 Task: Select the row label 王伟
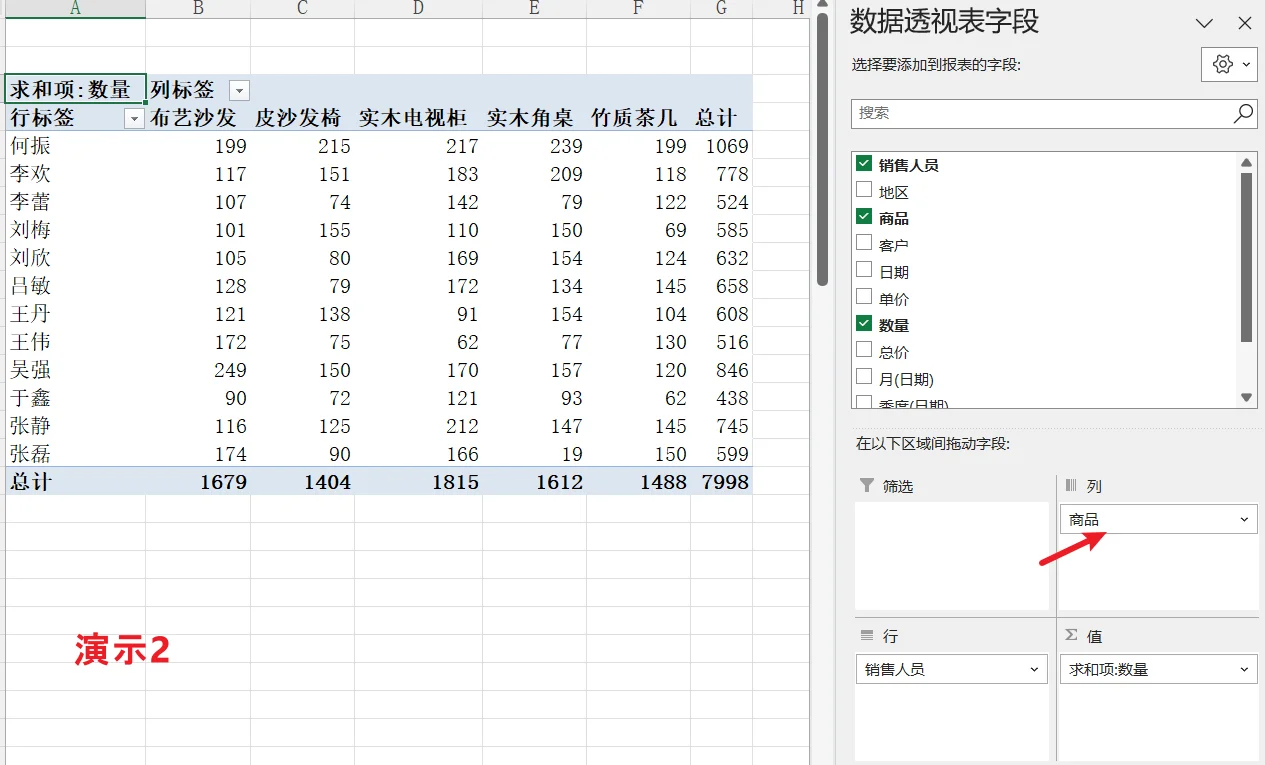(x=75, y=342)
